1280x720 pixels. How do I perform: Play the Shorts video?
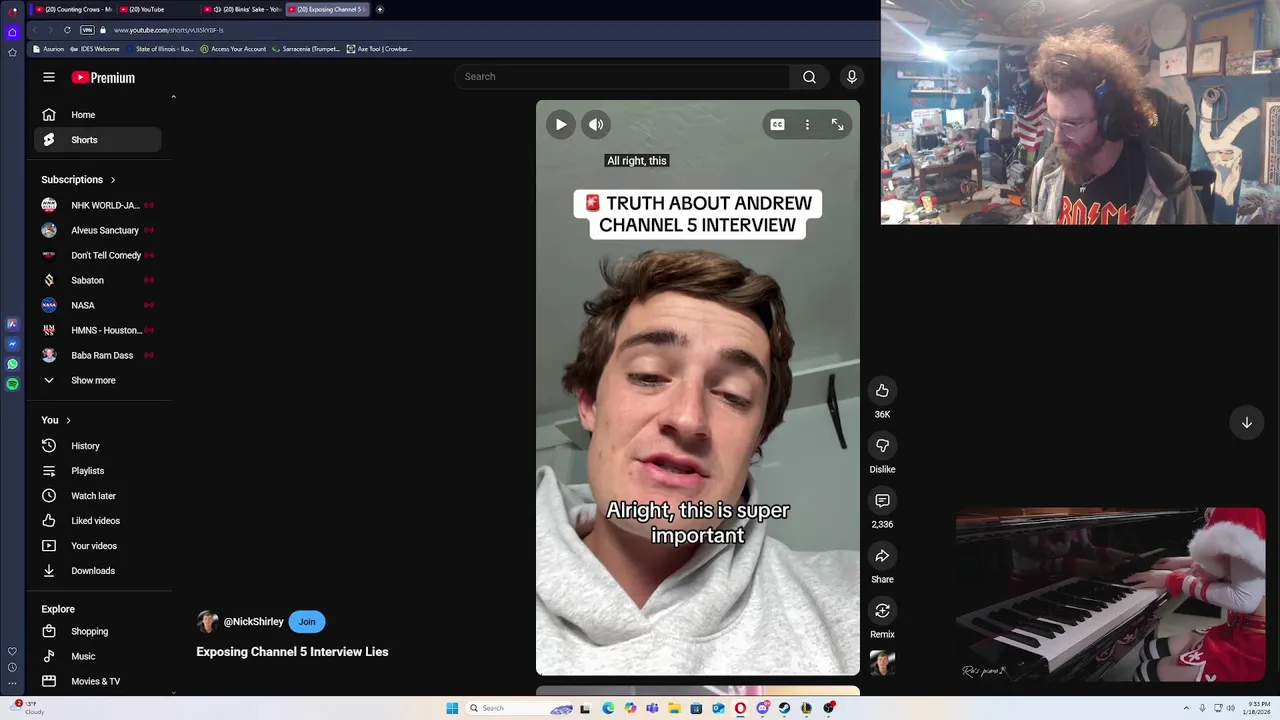point(561,125)
